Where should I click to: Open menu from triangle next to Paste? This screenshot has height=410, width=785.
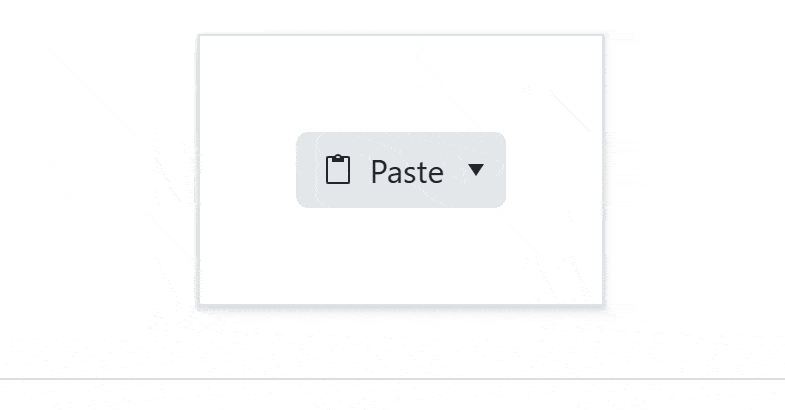[476, 170]
